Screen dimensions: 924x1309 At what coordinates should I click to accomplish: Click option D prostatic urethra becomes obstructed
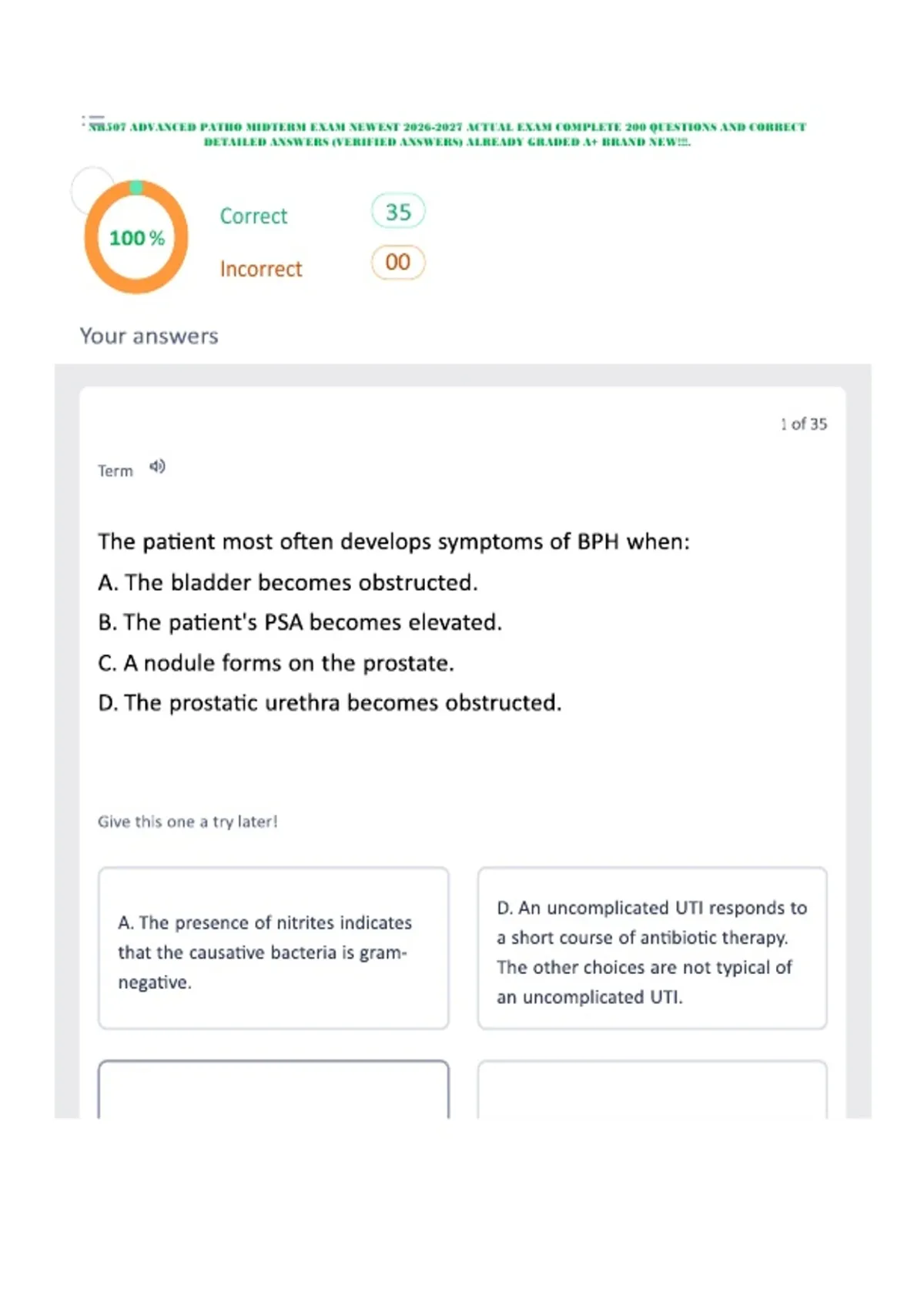(x=330, y=703)
